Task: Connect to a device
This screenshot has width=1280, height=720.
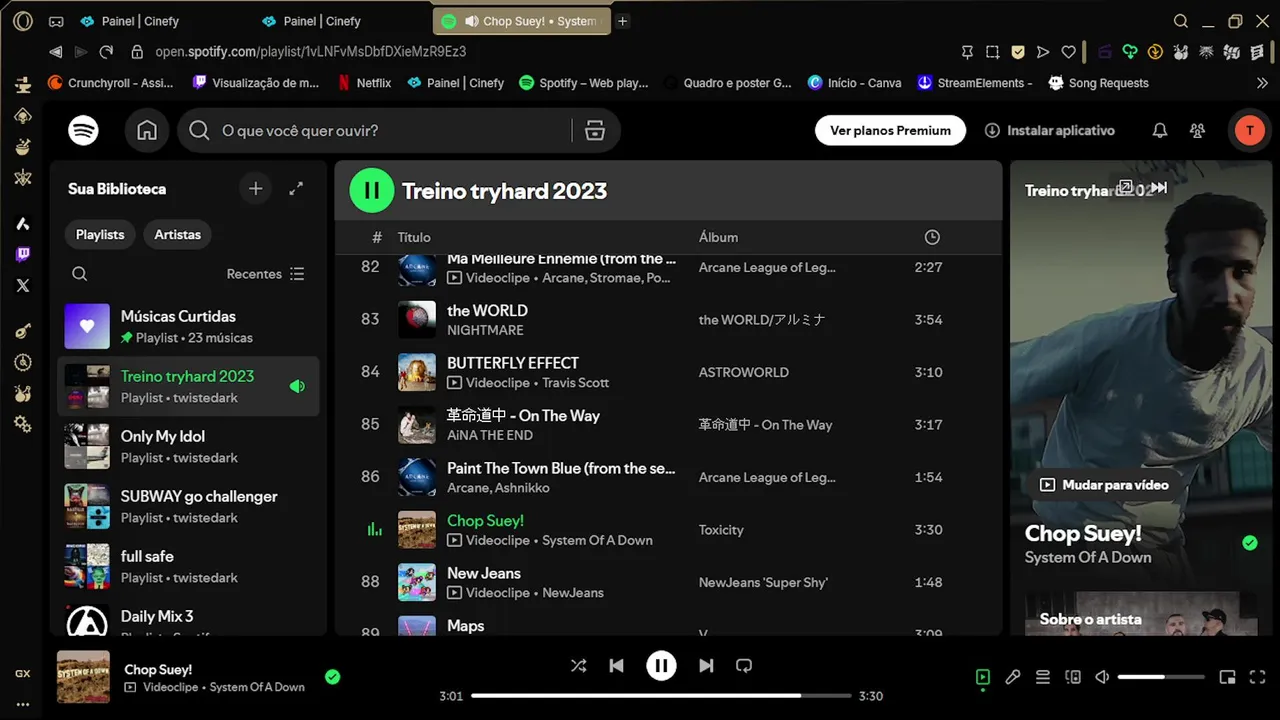Action: [1073, 677]
